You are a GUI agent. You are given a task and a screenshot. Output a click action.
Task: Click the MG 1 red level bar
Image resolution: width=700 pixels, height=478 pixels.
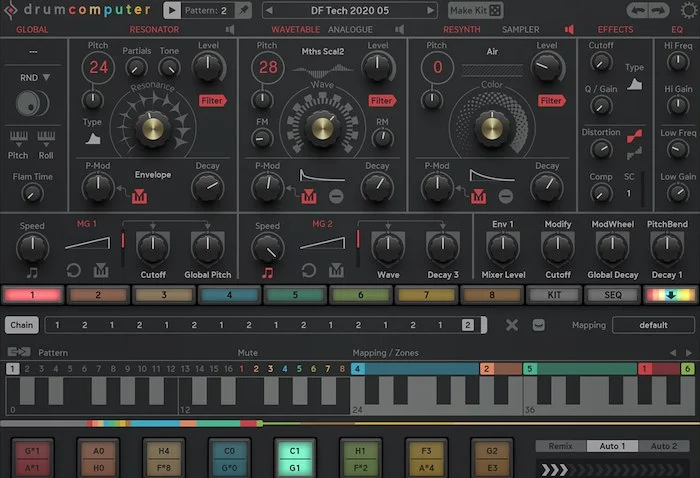pos(123,241)
